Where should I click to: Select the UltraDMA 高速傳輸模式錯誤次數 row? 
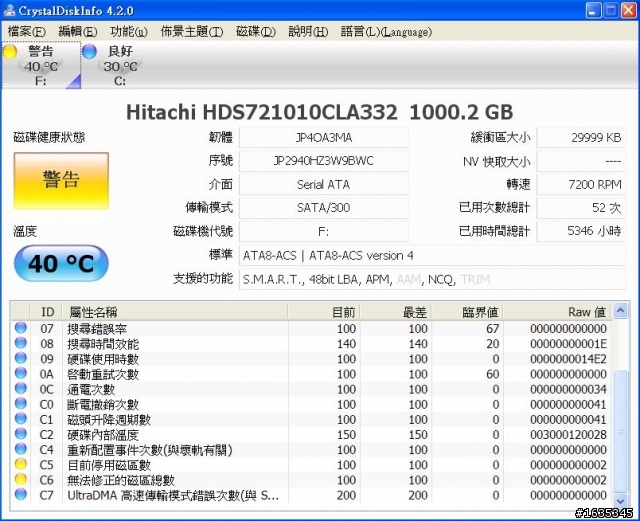pos(311,494)
